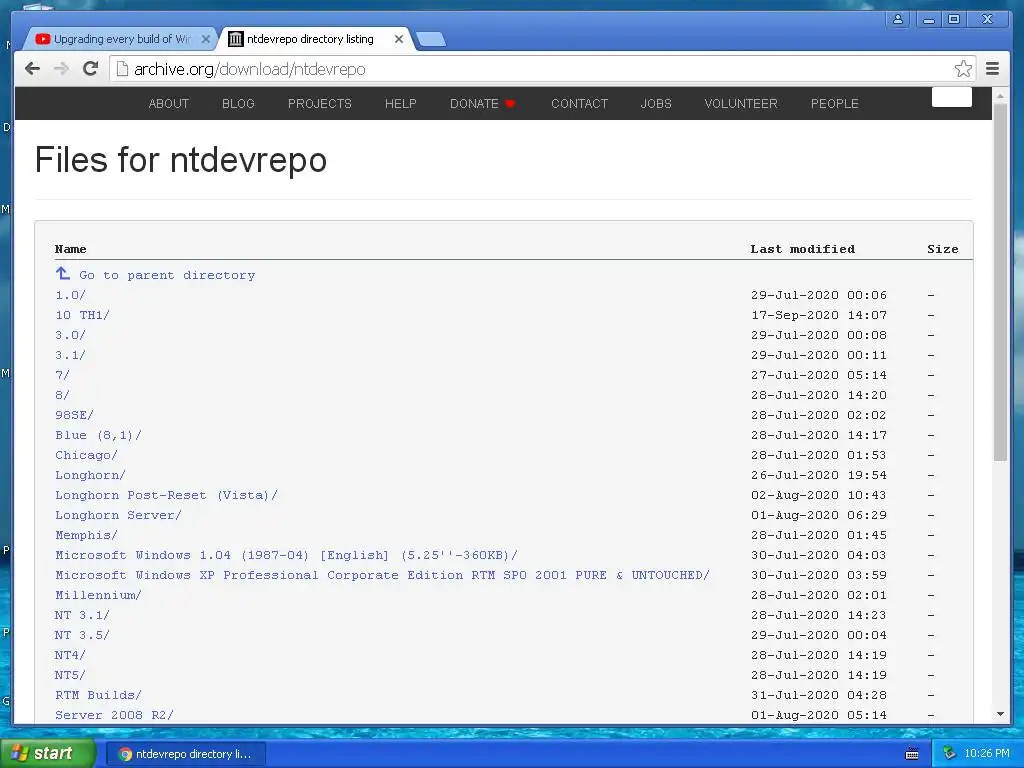Open the 3.0/ folder
This screenshot has height=768, width=1024.
pos(71,335)
